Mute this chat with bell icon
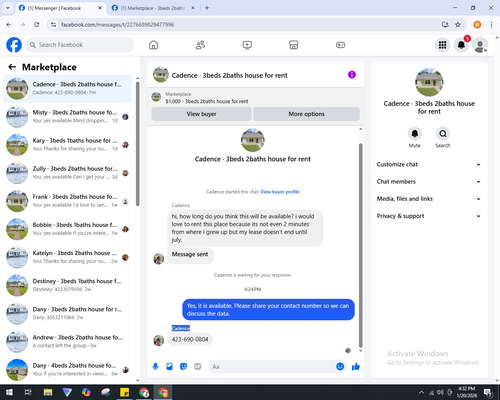This screenshot has width=500, height=400. 415,134
